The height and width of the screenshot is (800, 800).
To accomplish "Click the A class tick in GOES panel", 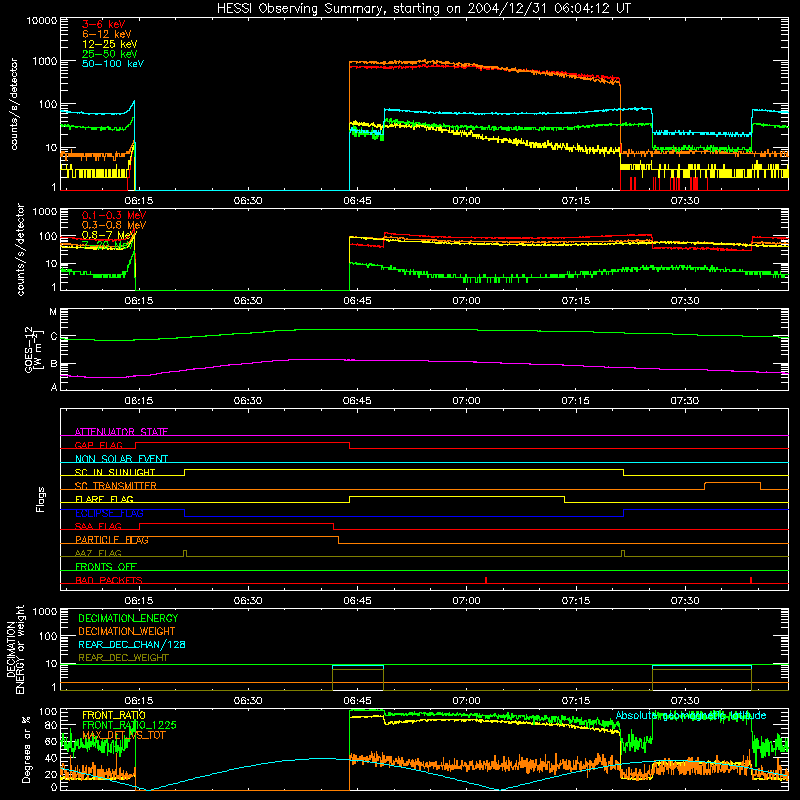I will point(54,387).
